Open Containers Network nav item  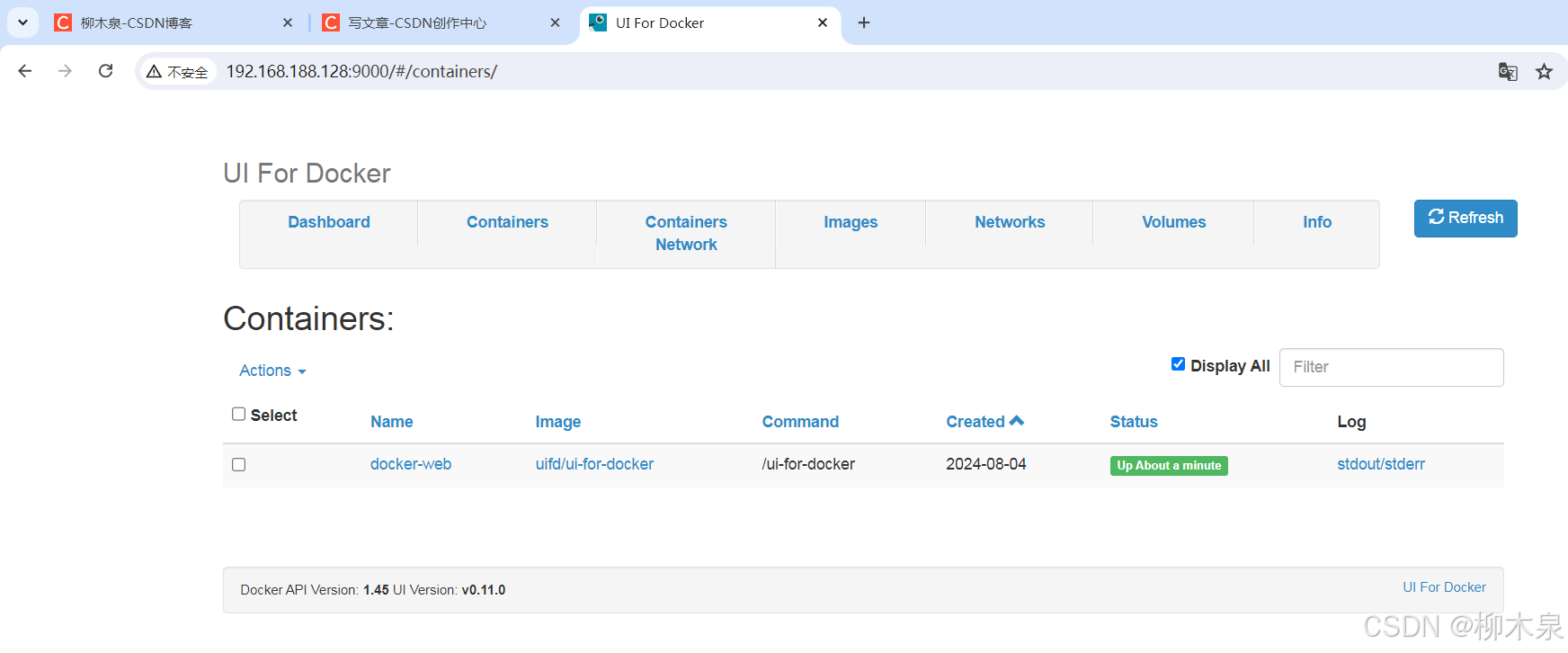pos(686,233)
